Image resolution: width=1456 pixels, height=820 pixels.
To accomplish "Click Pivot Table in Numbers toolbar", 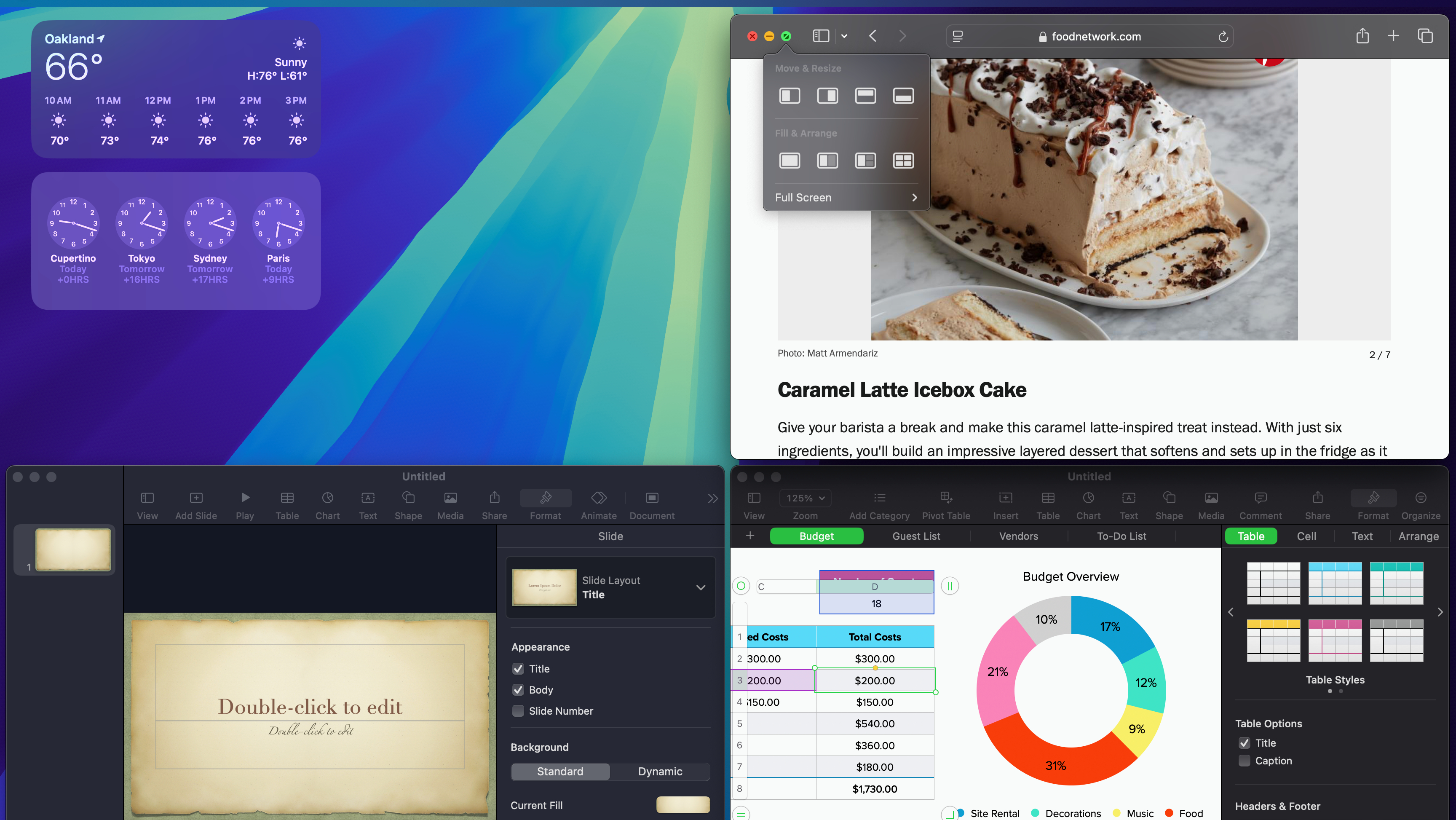I will pos(946,506).
